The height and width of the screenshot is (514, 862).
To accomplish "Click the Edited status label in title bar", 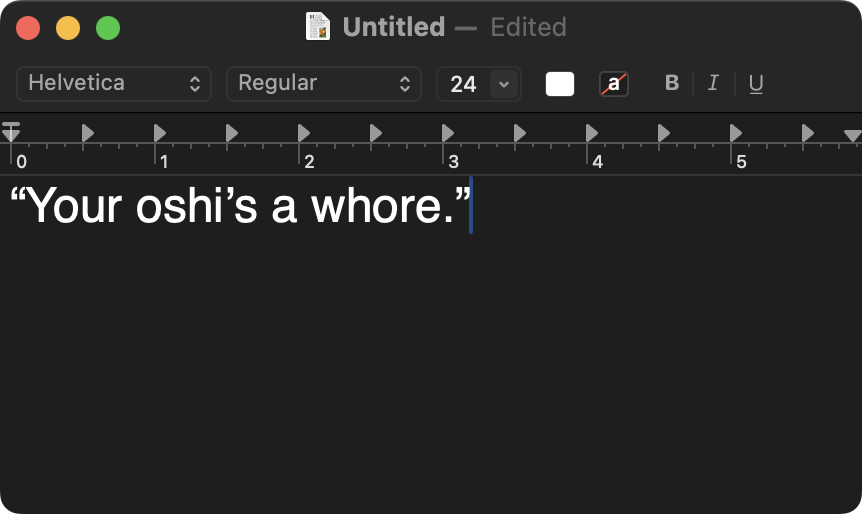I will point(528,27).
